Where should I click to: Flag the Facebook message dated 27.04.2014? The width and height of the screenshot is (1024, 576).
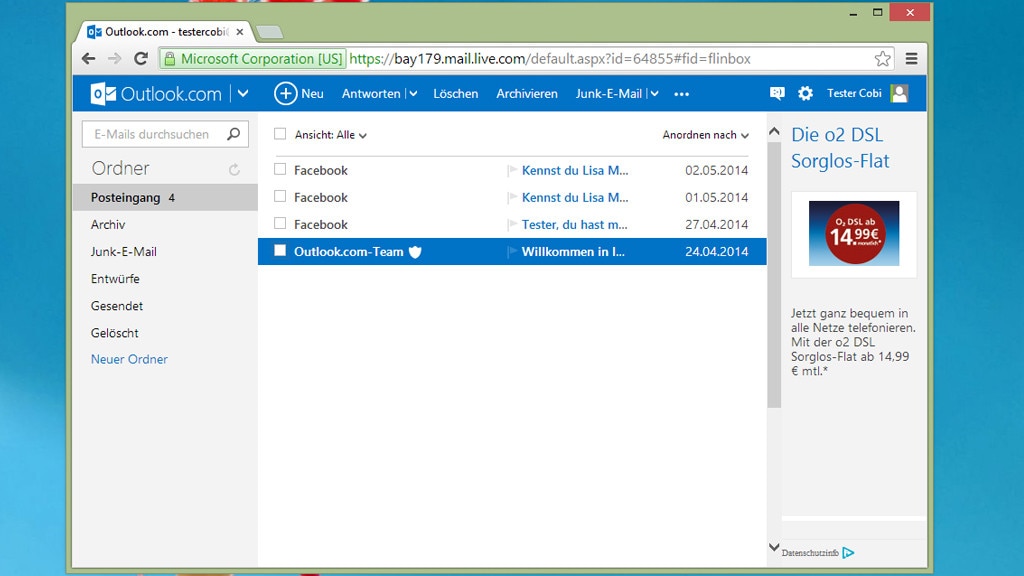513,225
